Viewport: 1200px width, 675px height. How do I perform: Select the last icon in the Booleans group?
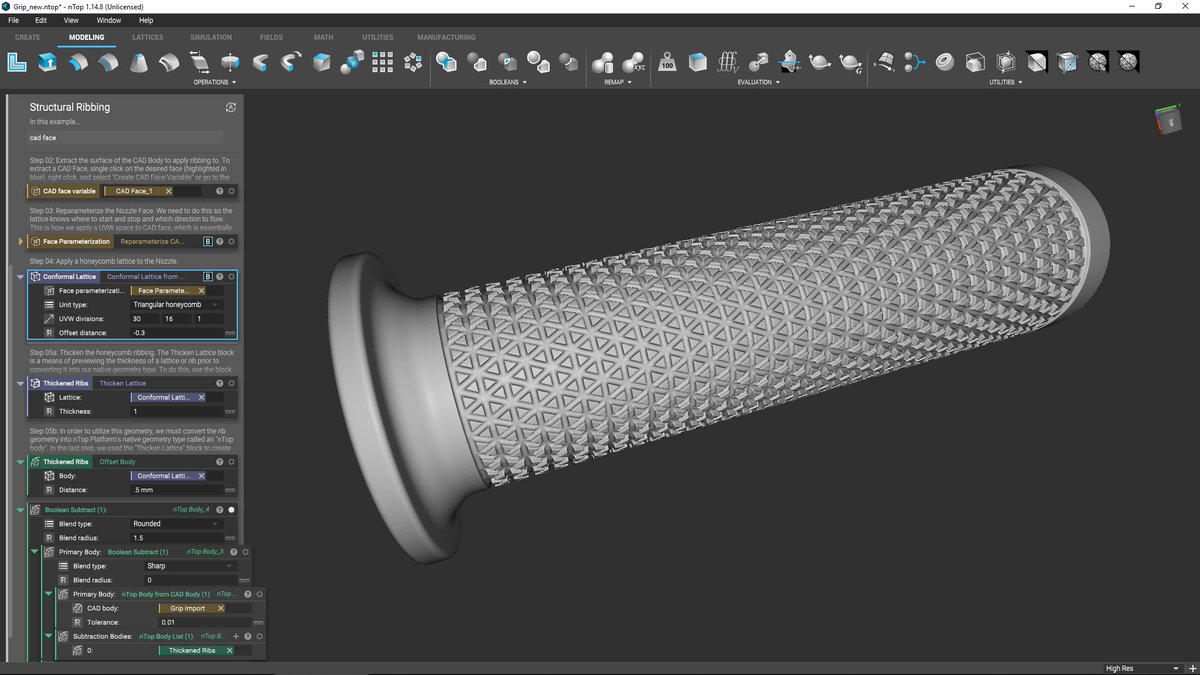tap(569, 63)
